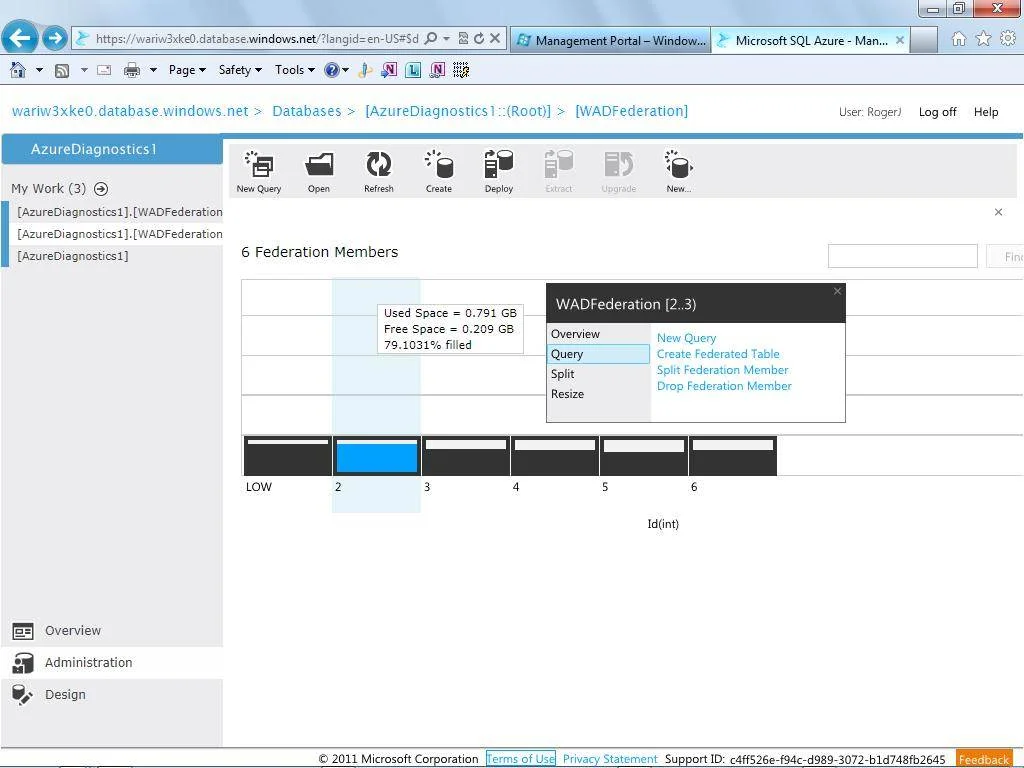Screen dimensions: 1024x768
Task: Select Split in the federation popup
Action: coord(599,374)
